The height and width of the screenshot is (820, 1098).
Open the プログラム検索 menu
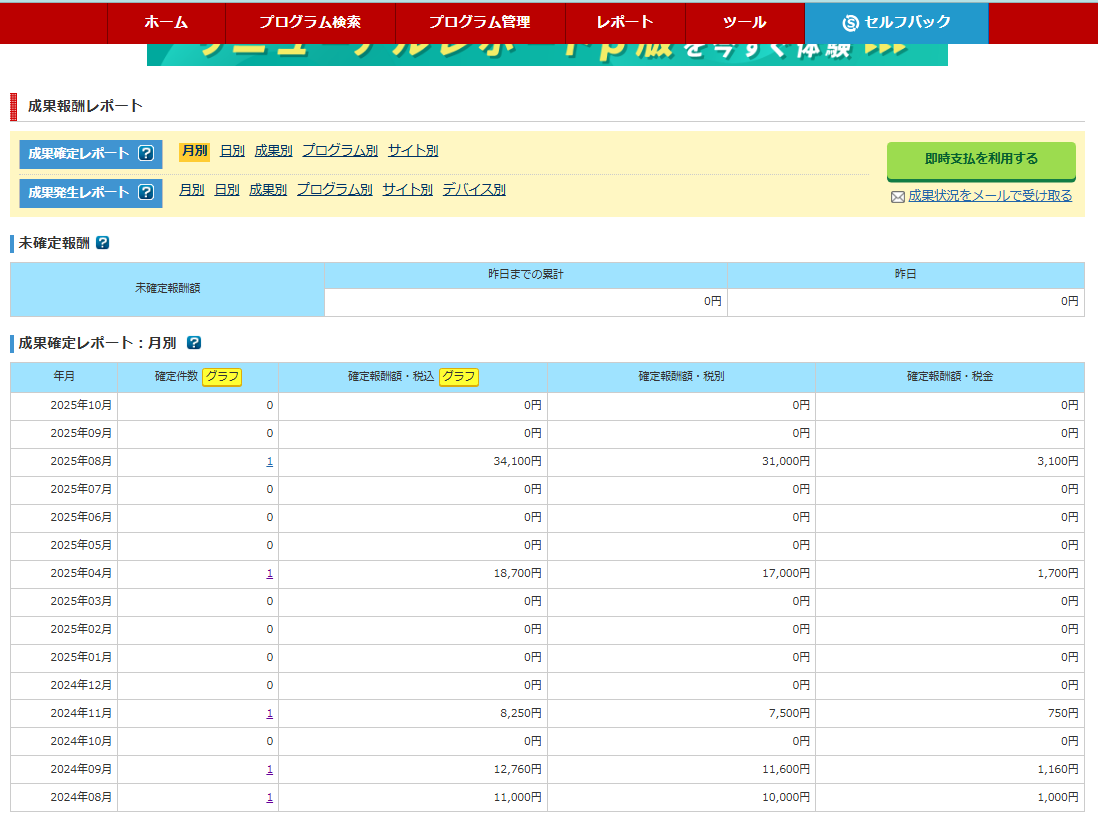310,22
